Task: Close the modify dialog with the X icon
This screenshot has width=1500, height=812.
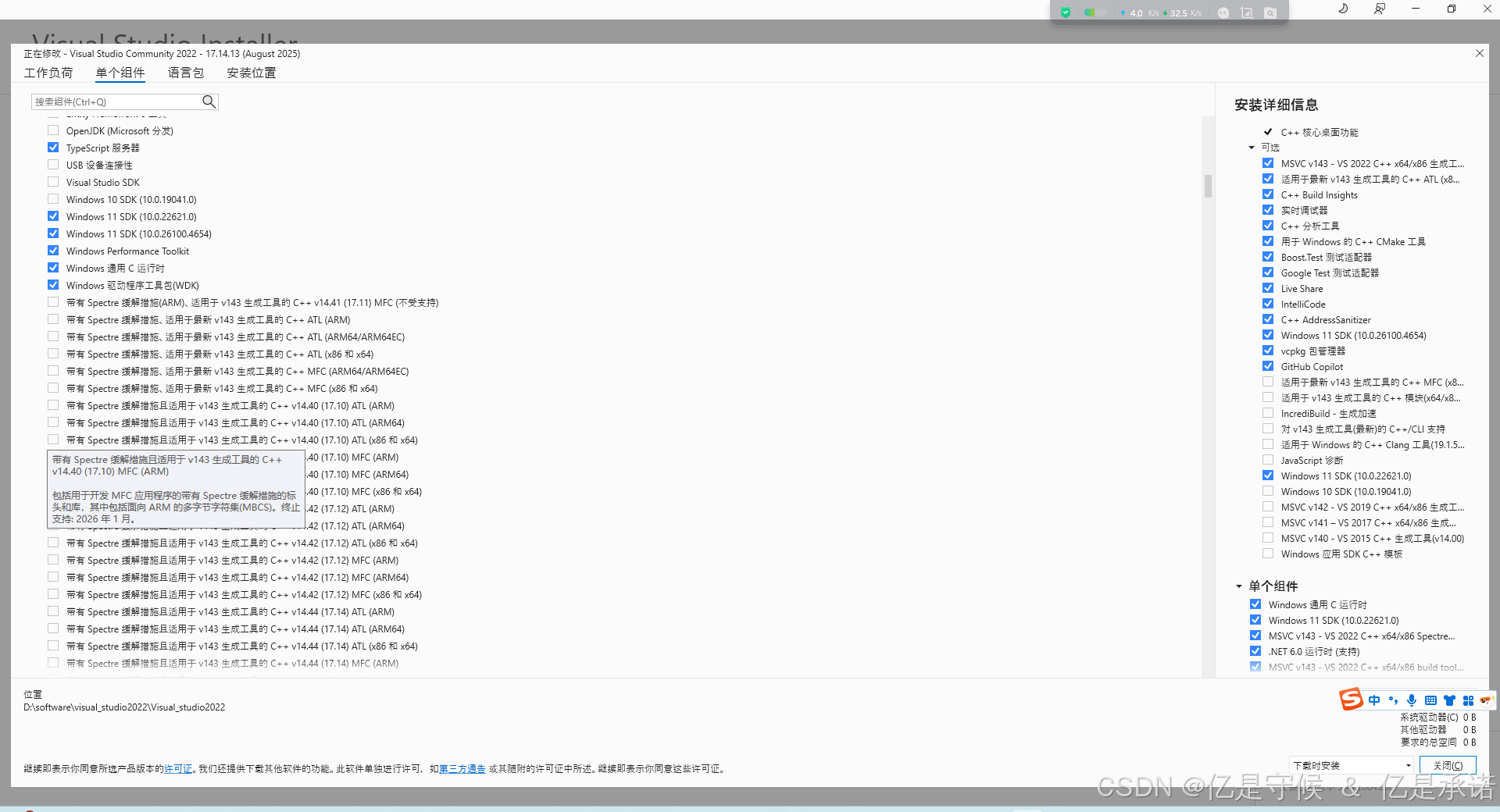Action: [x=1480, y=53]
